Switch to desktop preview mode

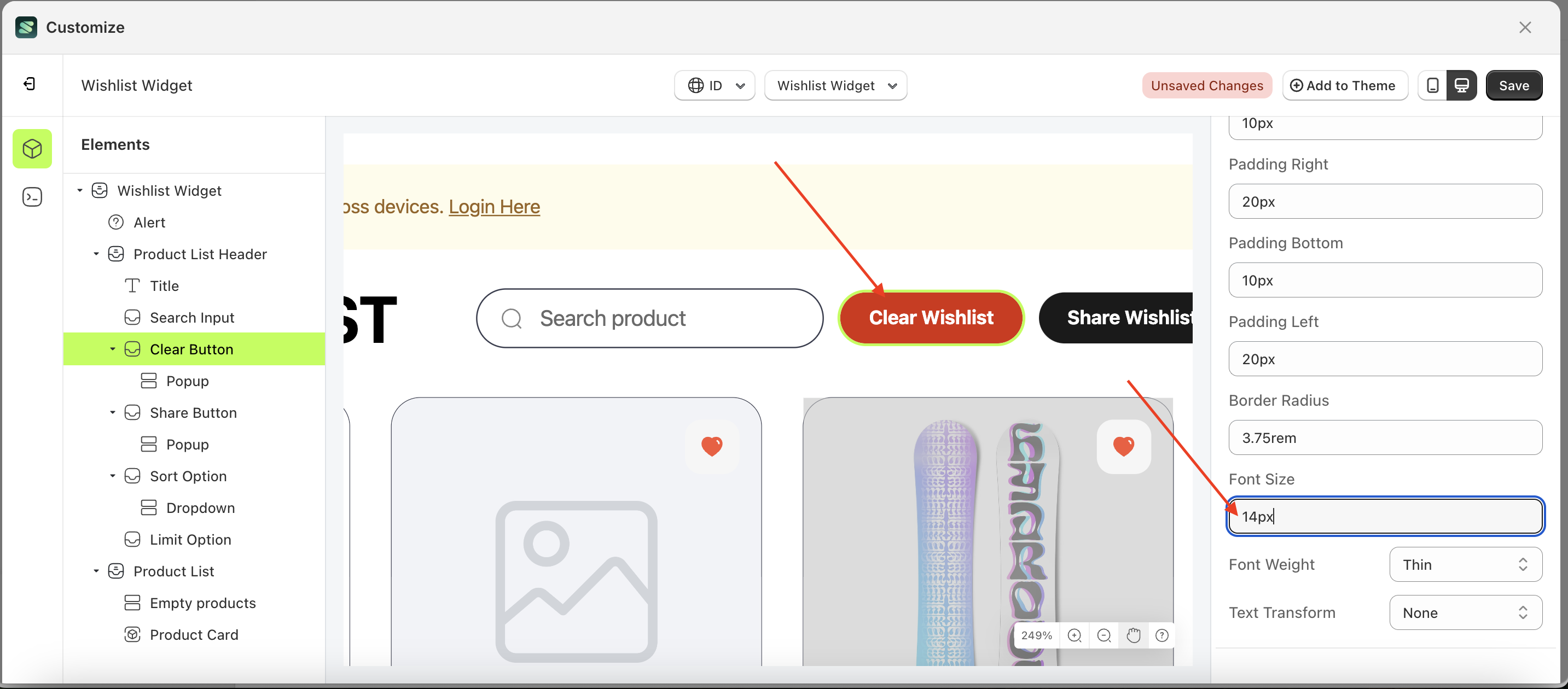(1461, 86)
